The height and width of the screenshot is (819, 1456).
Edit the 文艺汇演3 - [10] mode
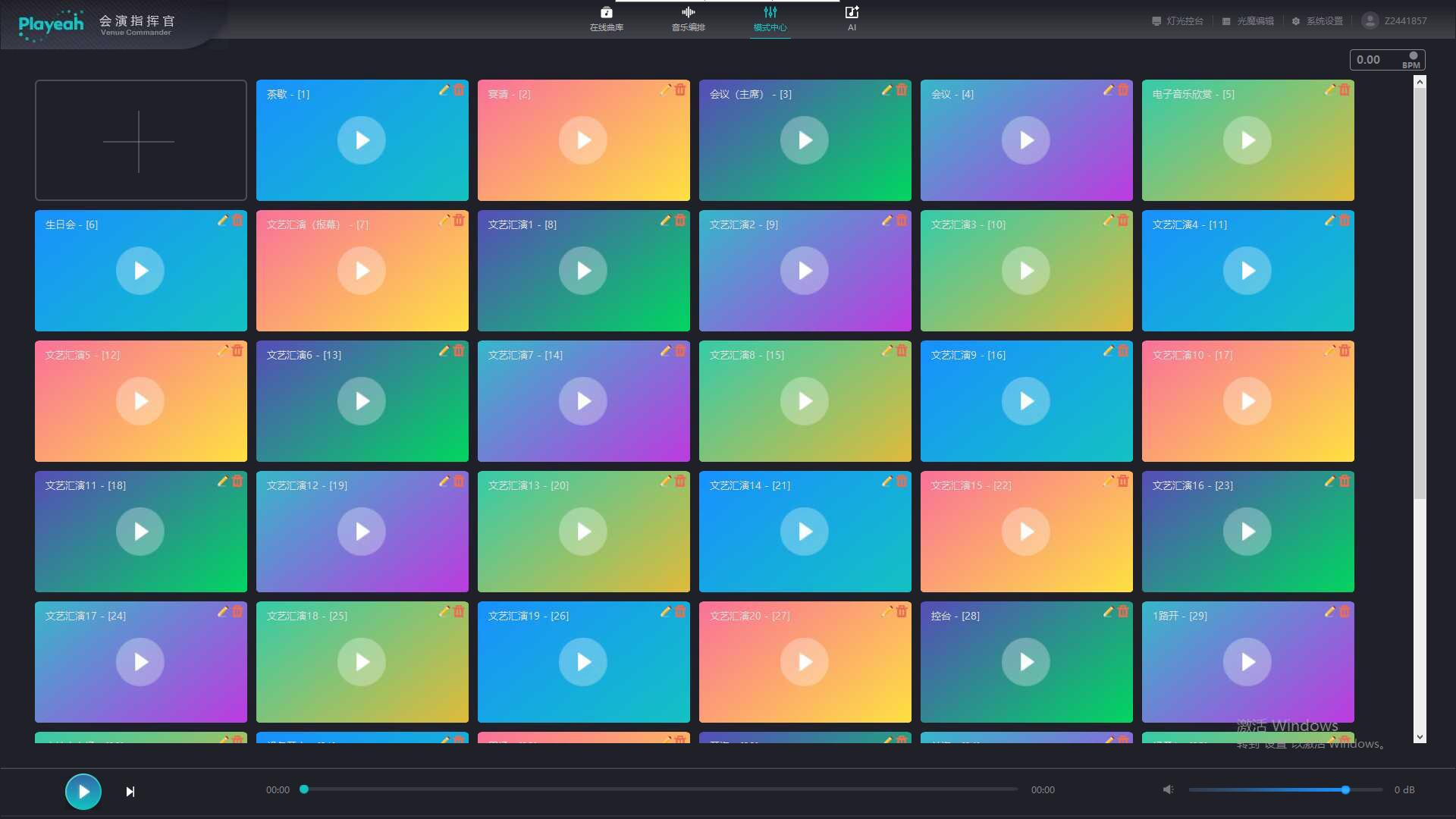(1109, 221)
